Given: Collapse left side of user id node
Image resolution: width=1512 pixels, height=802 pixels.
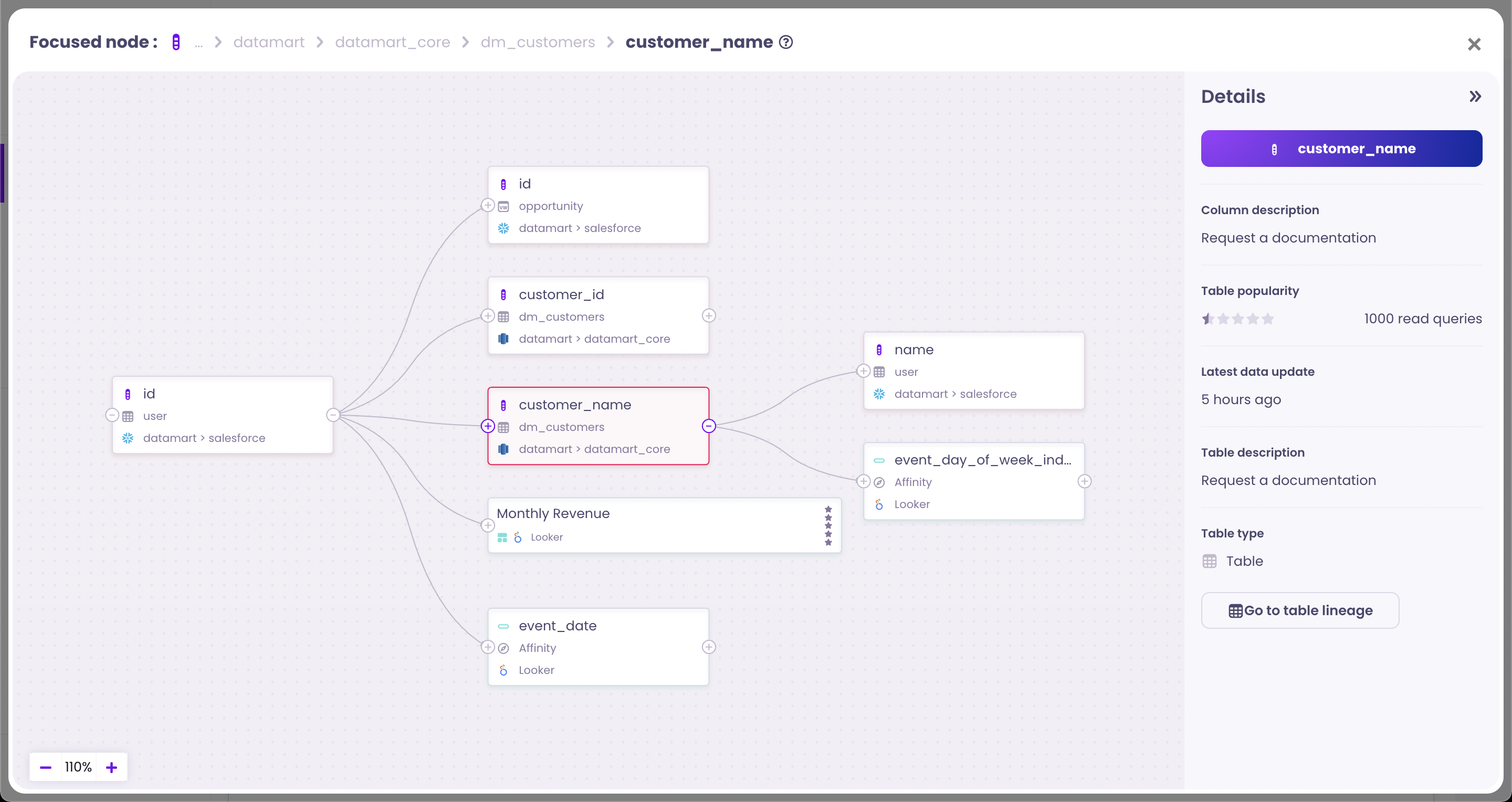Looking at the screenshot, I should click(x=112, y=415).
